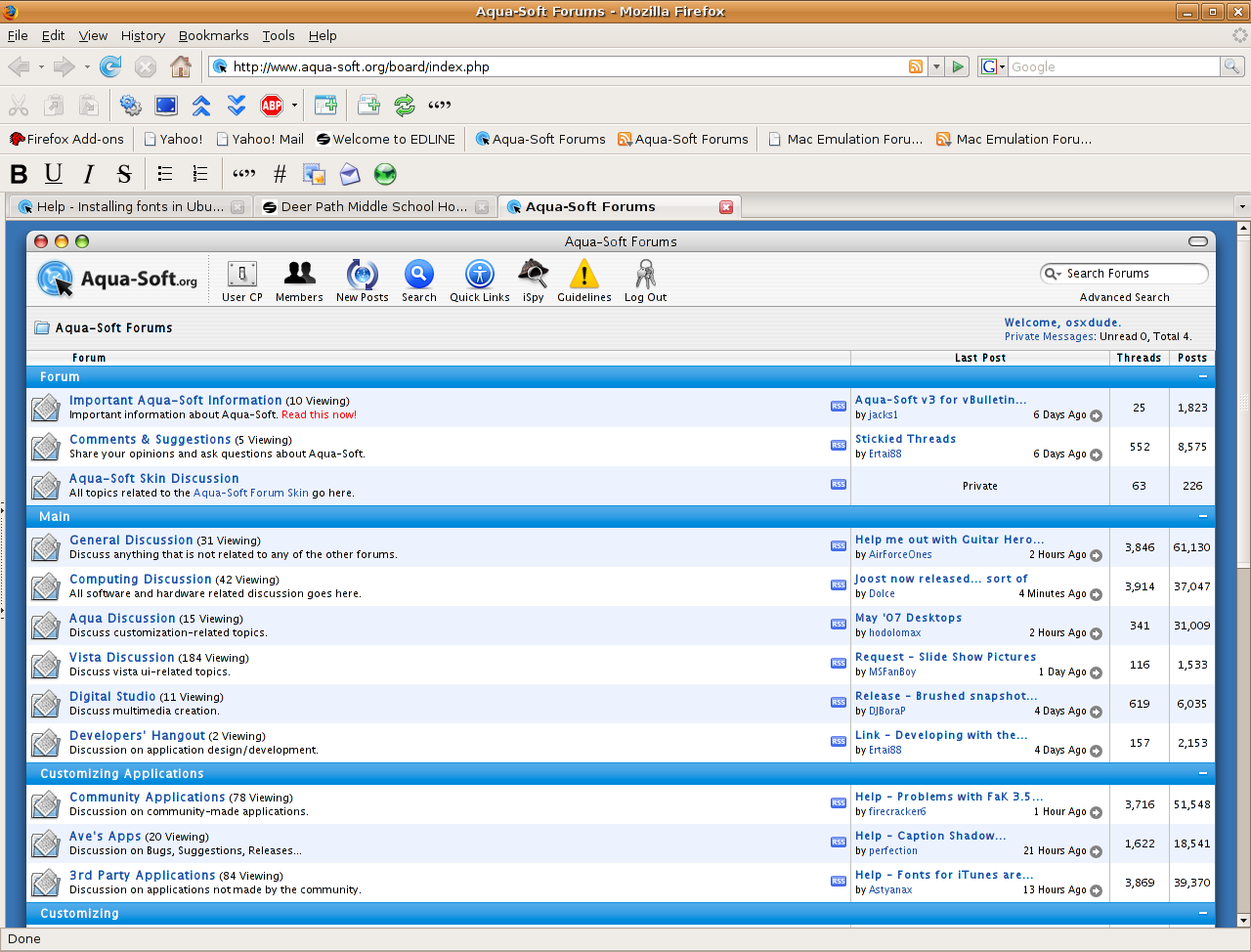Viewport: 1251px width, 952px height.
Task: Click in the address bar URL field
Action: pos(567,66)
